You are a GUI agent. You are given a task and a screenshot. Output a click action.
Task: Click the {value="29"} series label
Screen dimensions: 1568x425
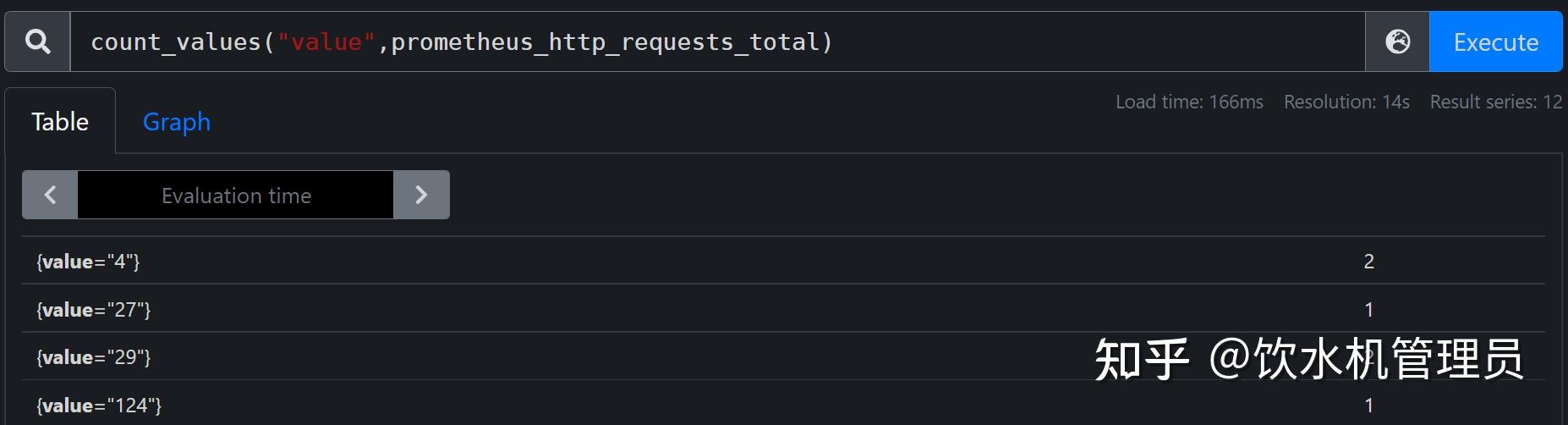tap(93, 357)
